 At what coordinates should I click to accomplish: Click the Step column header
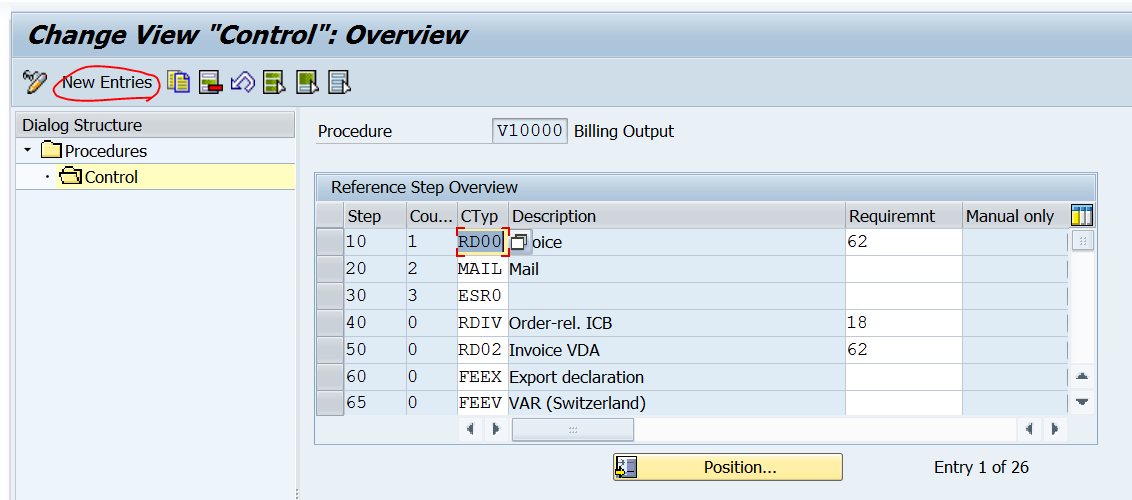(x=374, y=216)
